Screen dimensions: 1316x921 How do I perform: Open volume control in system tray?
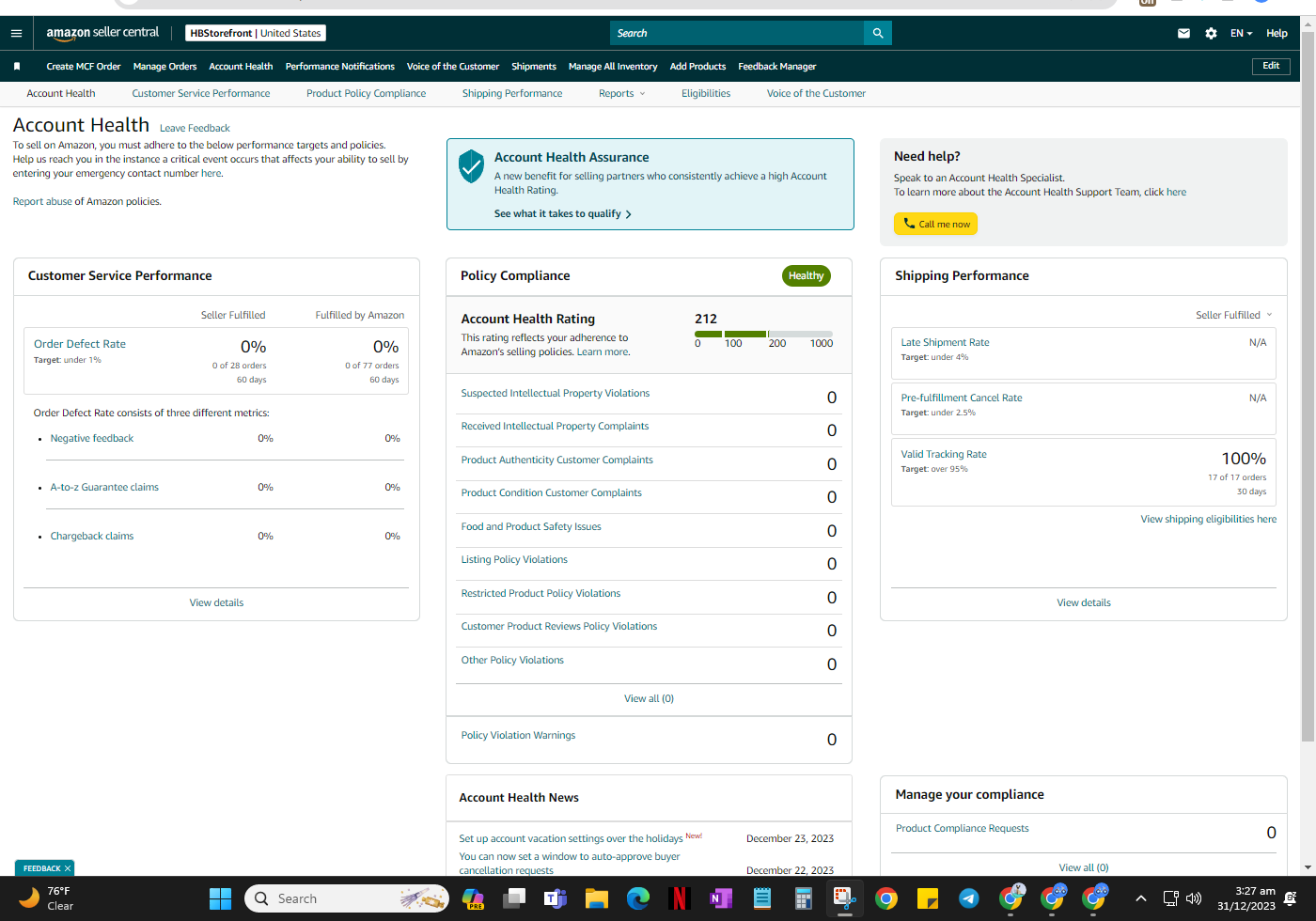tap(1194, 898)
